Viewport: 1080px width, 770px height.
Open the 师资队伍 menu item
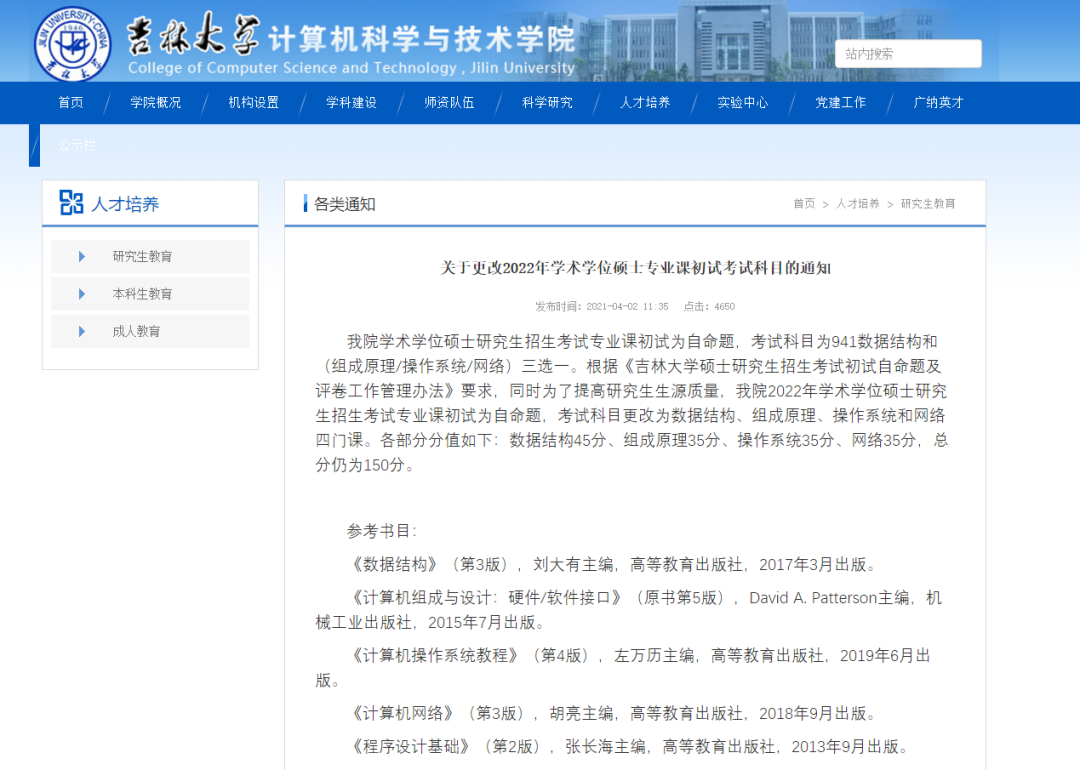(x=449, y=102)
